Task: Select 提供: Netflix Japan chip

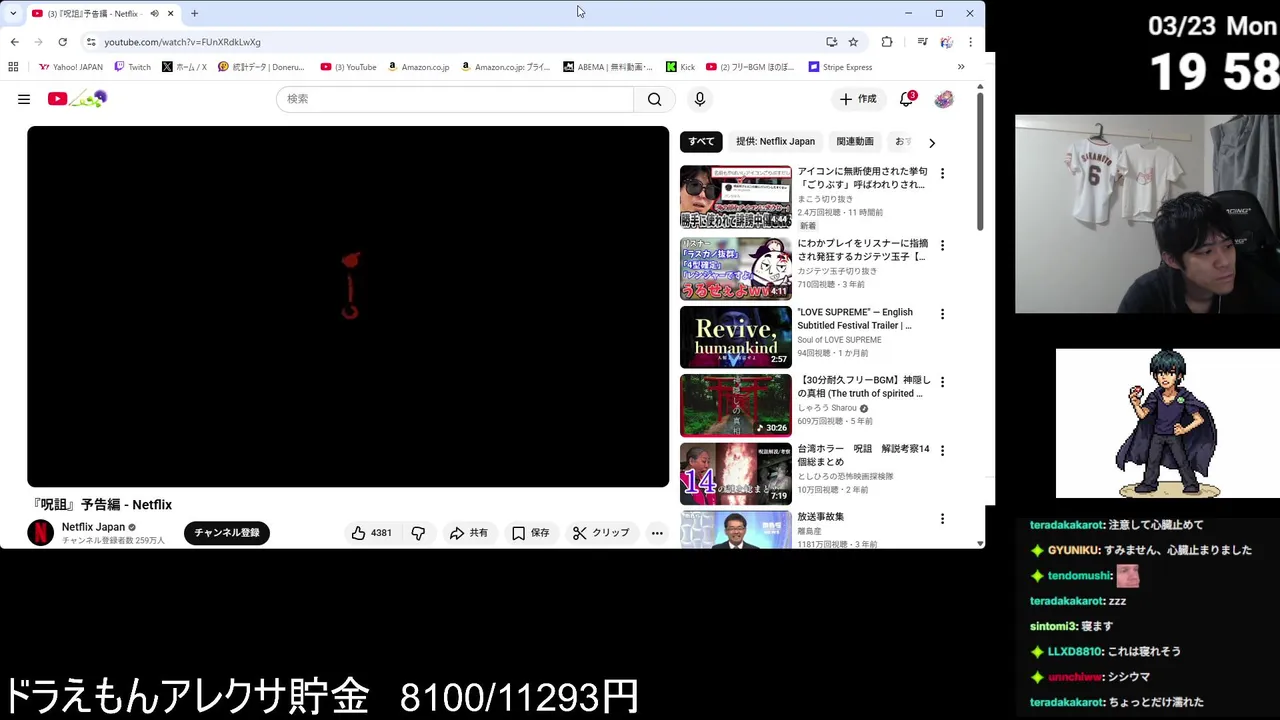Action: click(775, 141)
